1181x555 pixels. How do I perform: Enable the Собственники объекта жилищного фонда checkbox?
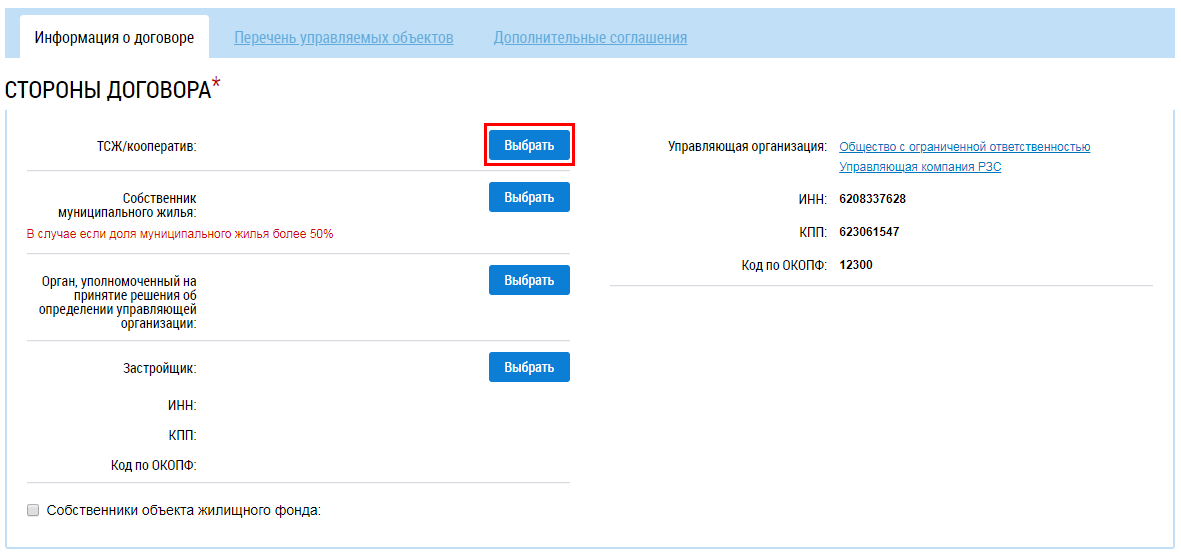[33, 511]
